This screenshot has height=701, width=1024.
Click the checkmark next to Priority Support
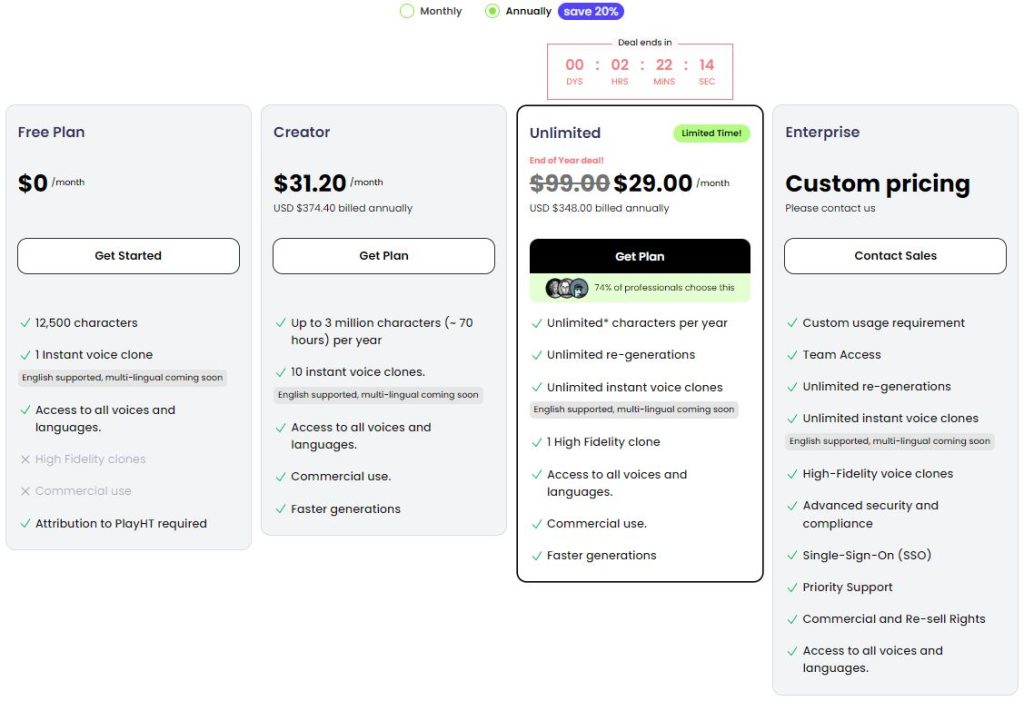point(791,587)
